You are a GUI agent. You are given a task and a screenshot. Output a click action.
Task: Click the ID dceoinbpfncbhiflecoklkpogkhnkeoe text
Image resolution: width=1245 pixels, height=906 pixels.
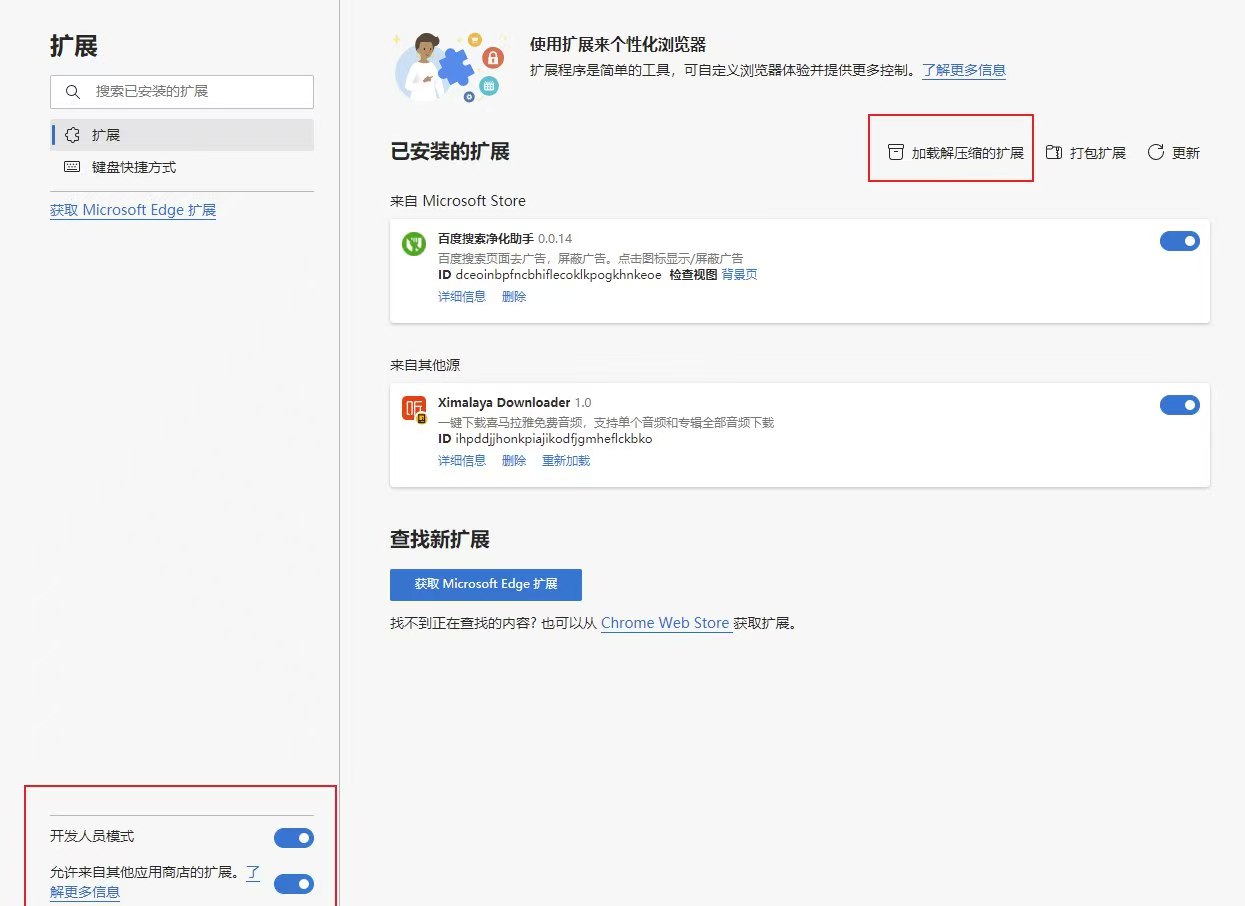tap(550, 275)
